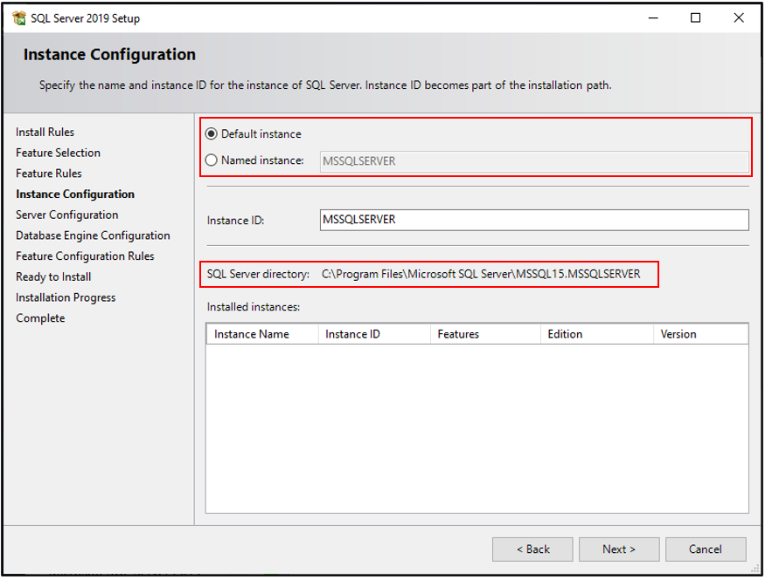Close the SQL Server 2019 Setup window
Screen dimensions: 768x580
click(739, 18)
